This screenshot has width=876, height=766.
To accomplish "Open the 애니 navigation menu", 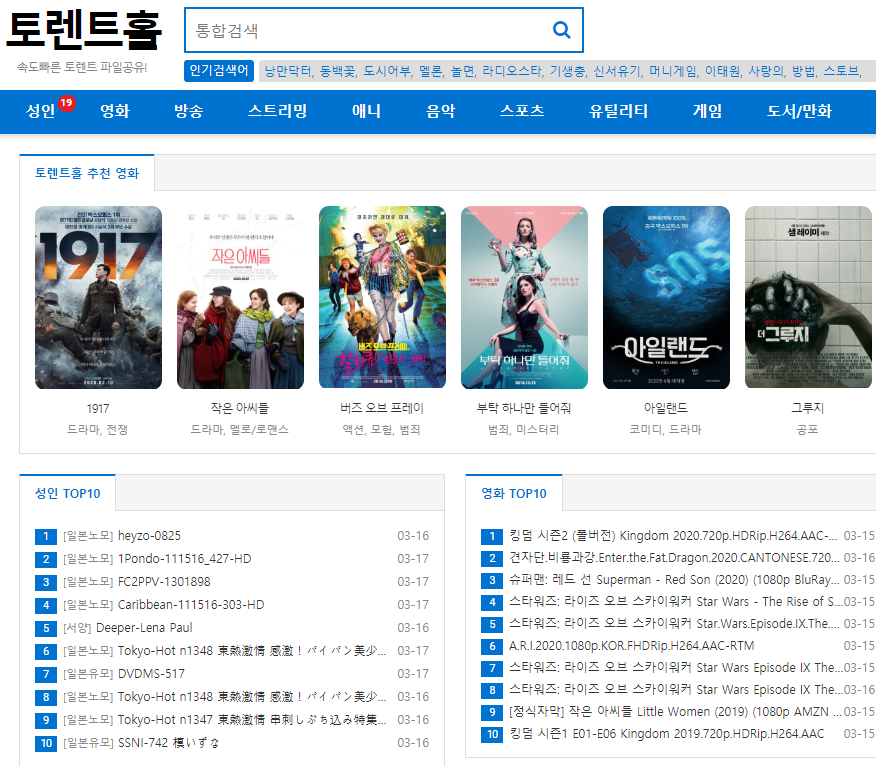I will click(366, 111).
